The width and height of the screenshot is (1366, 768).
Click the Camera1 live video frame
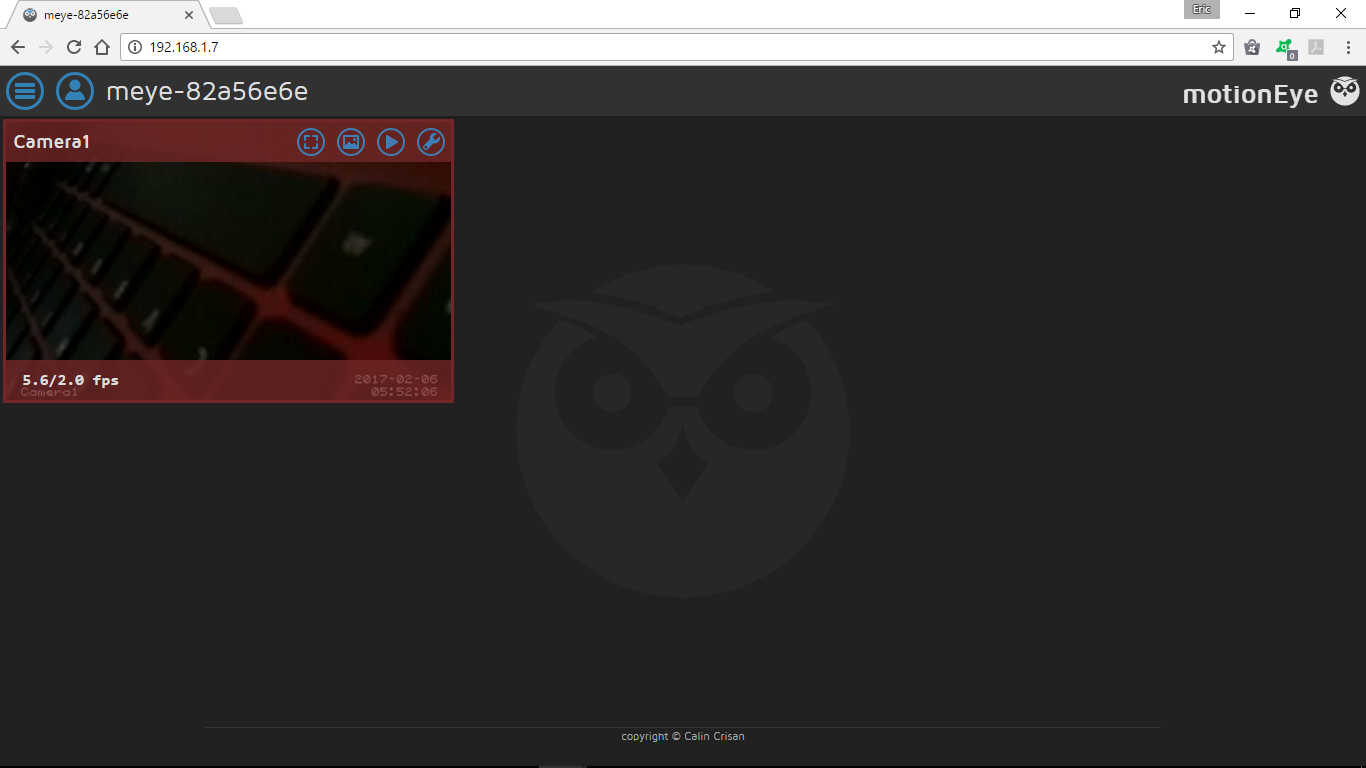pos(228,262)
